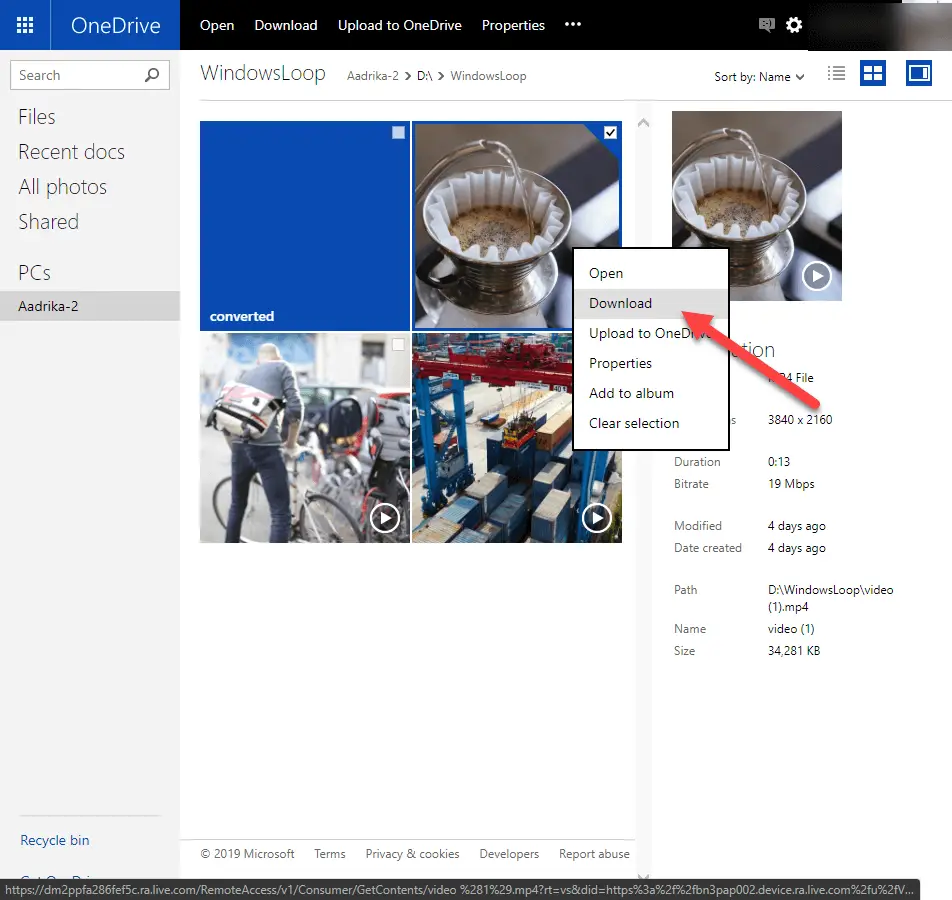Image resolution: width=952 pixels, height=900 pixels.
Task: Play the cyclist video thumbnail
Action: (x=385, y=518)
